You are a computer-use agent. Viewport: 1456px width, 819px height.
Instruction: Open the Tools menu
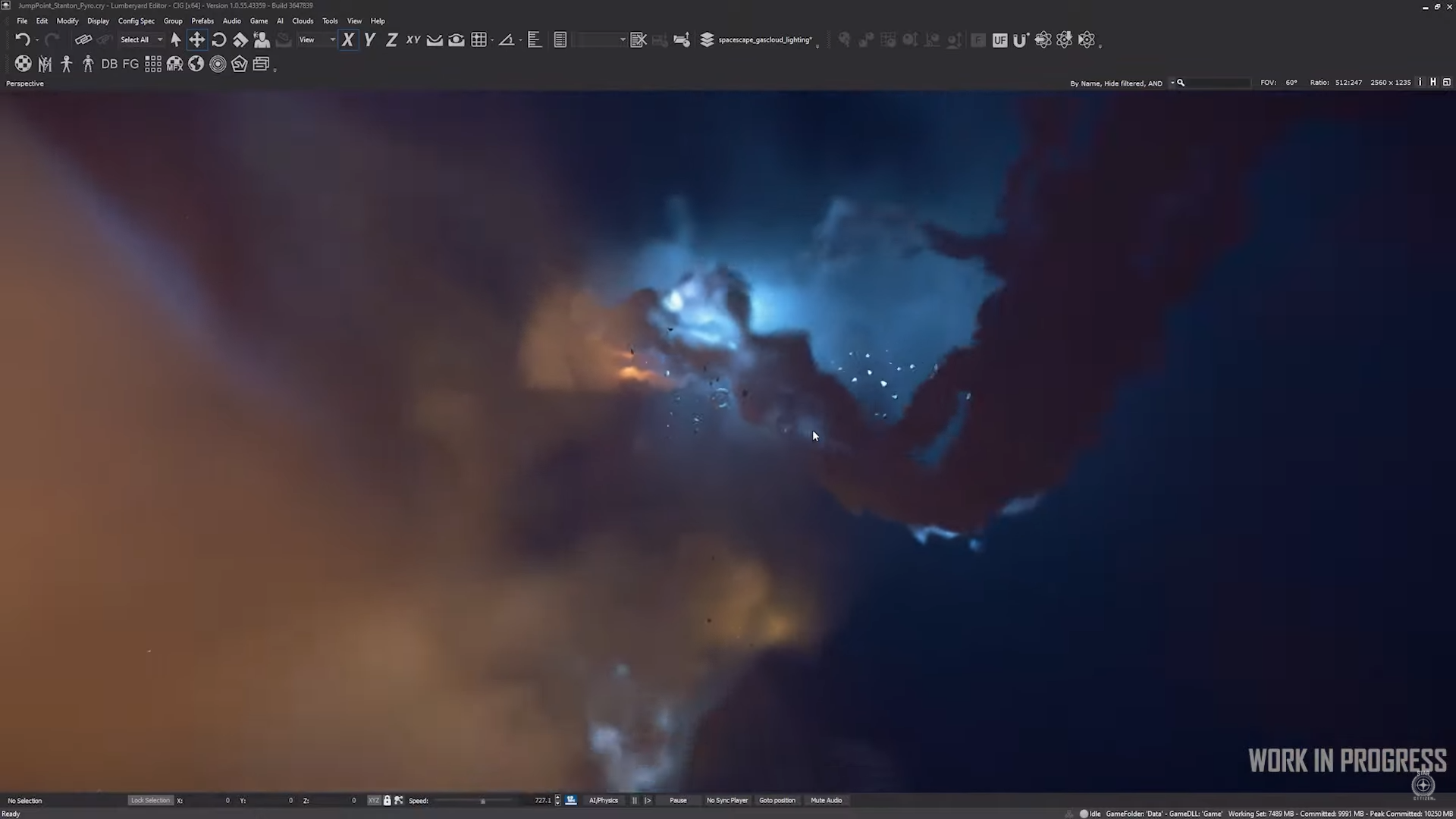330,21
